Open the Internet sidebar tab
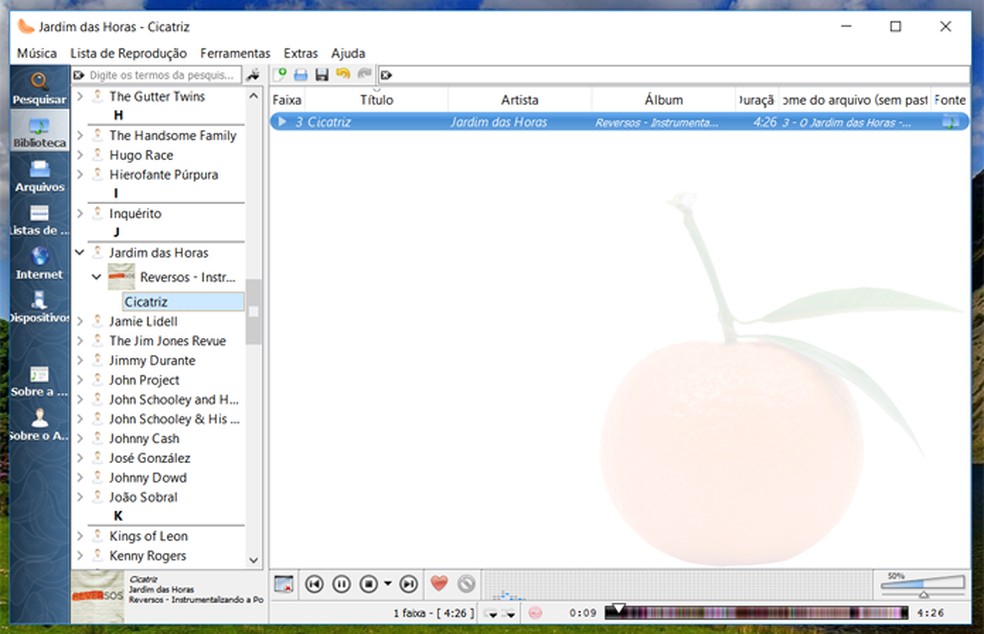The width and height of the screenshot is (984, 634). (39, 263)
